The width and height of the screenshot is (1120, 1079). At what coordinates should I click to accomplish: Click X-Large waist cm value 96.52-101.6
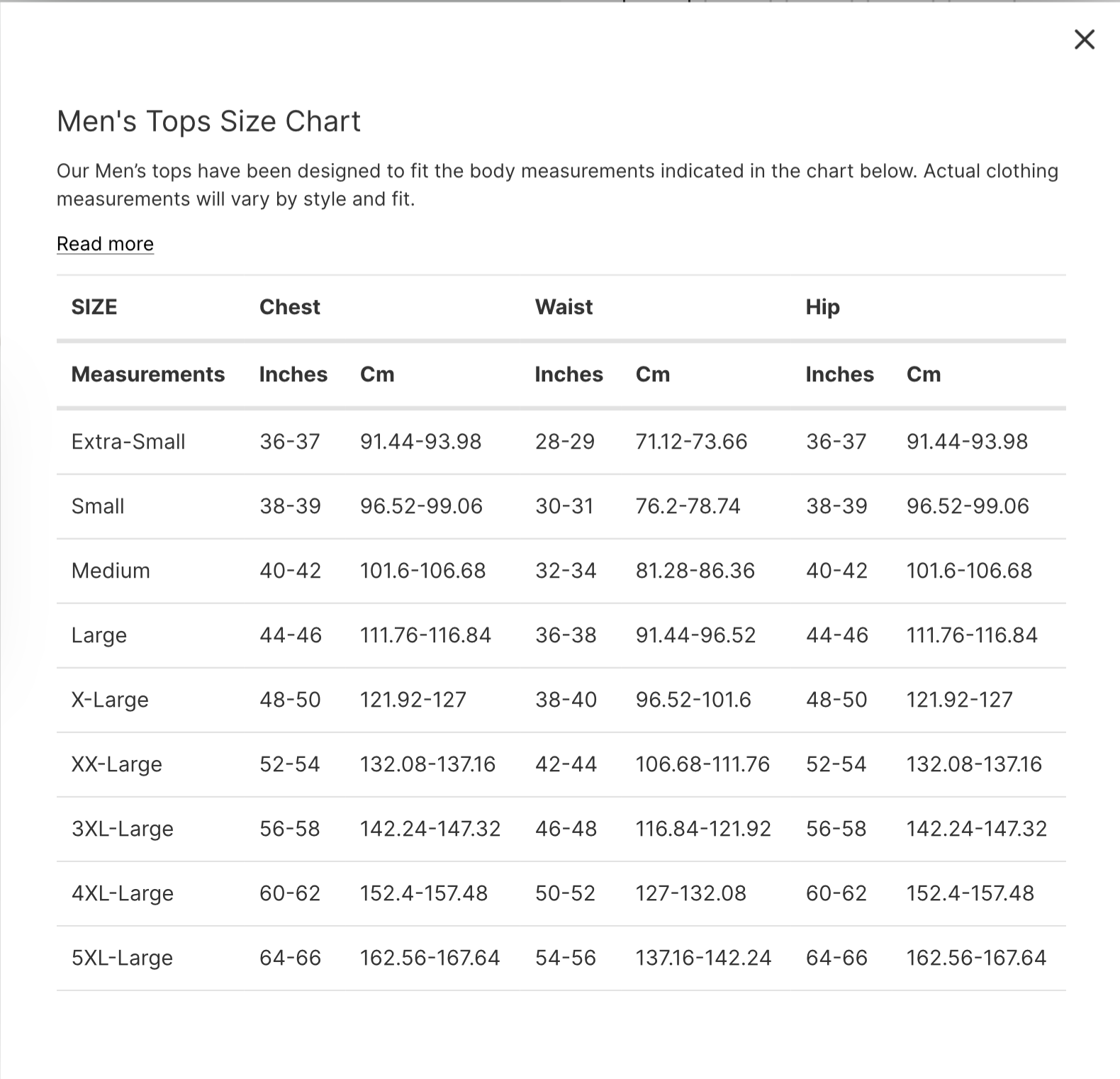tap(693, 700)
